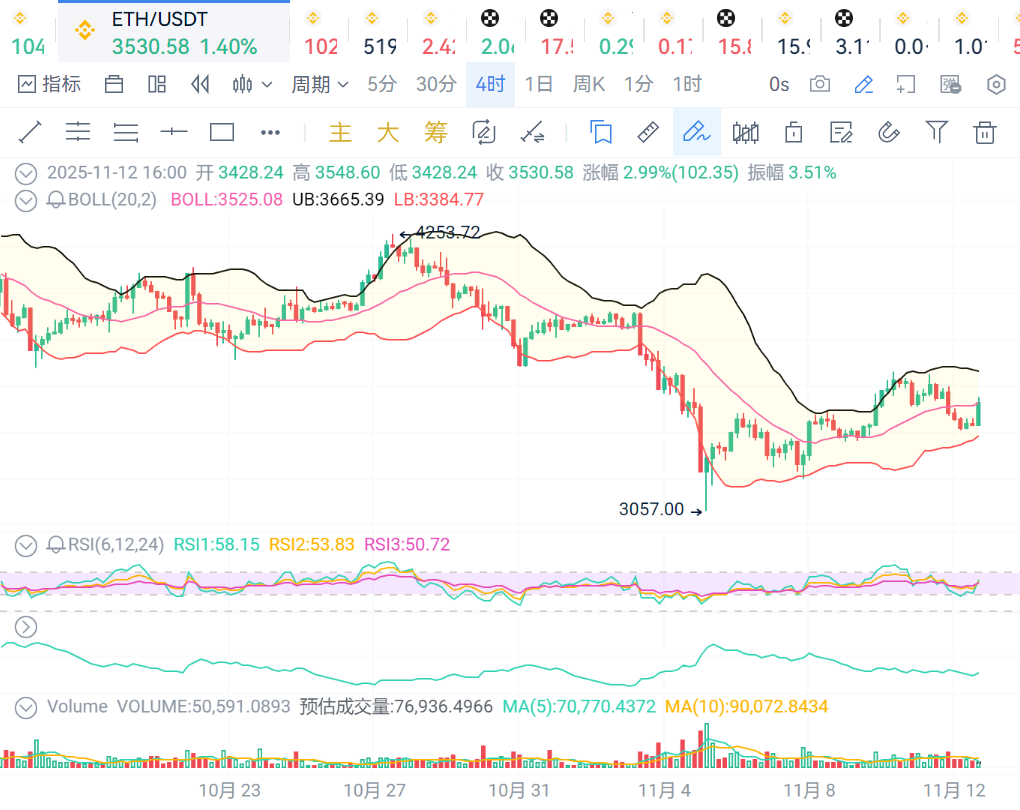Toggle the RSI indicator alert bell
This screenshot has width=1020, height=810.
(56, 545)
